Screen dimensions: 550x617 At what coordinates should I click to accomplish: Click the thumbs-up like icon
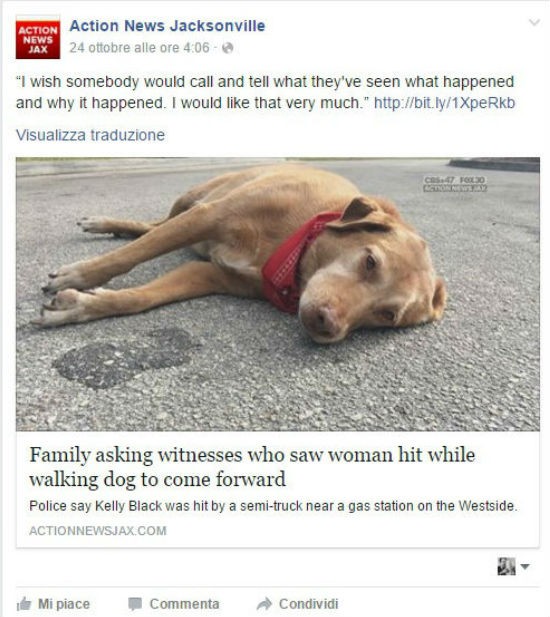(x=24, y=603)
